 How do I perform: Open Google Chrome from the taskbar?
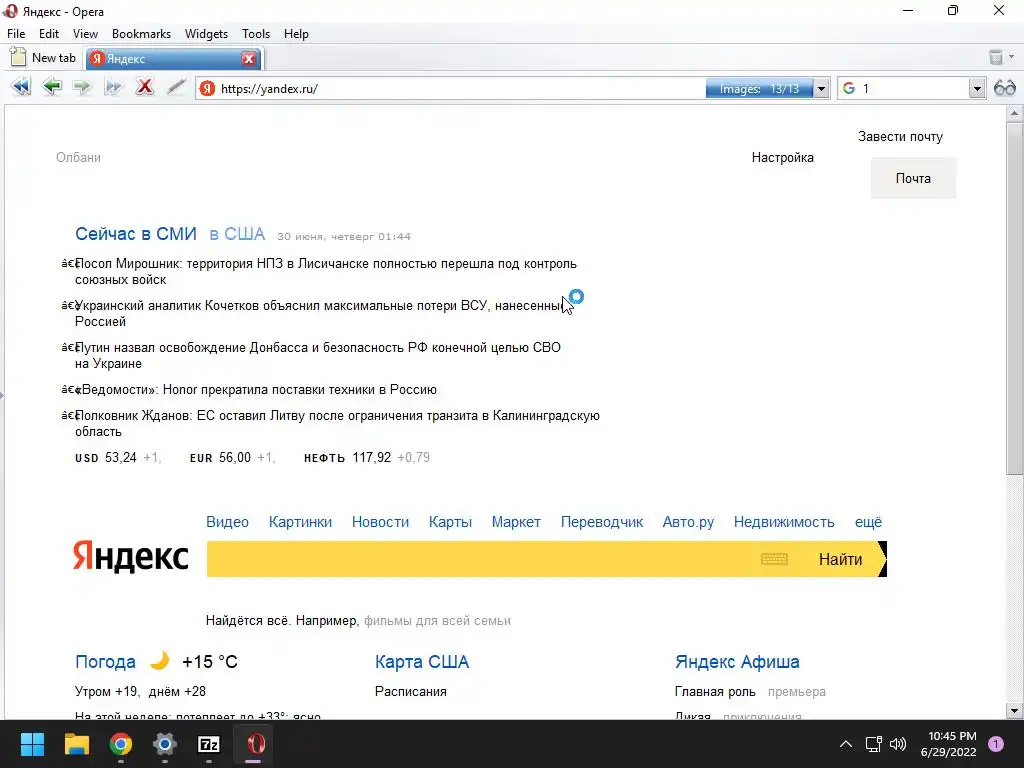tap(121, 744)
